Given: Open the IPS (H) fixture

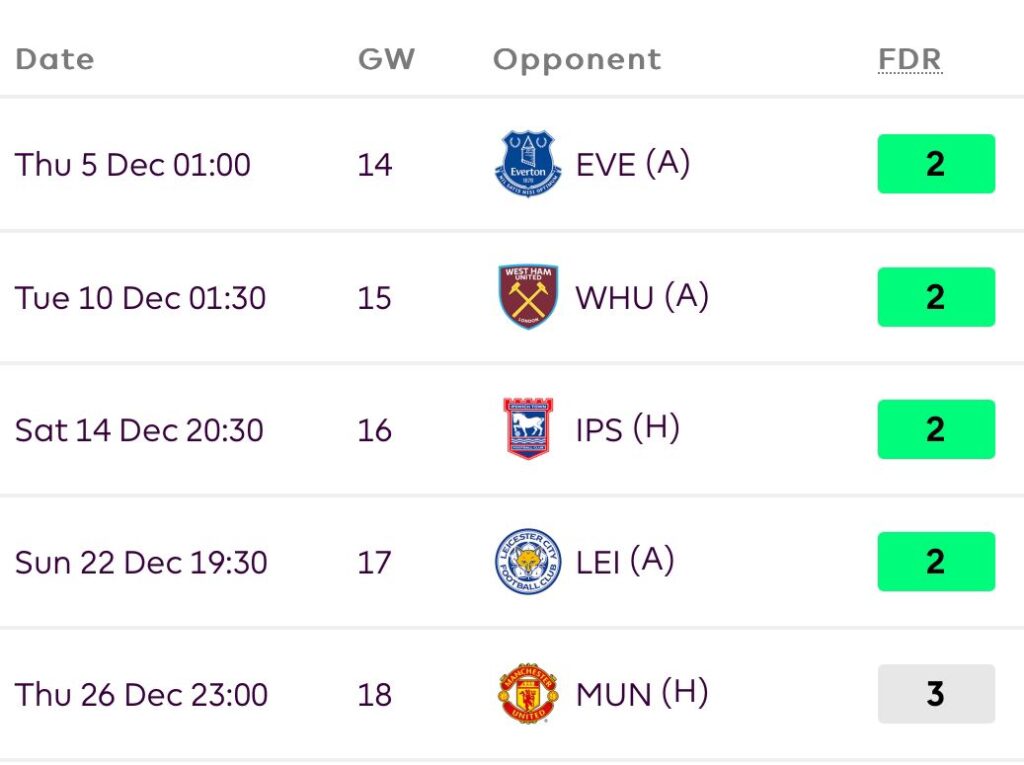Looking at the screenshot, I should 627,429.
